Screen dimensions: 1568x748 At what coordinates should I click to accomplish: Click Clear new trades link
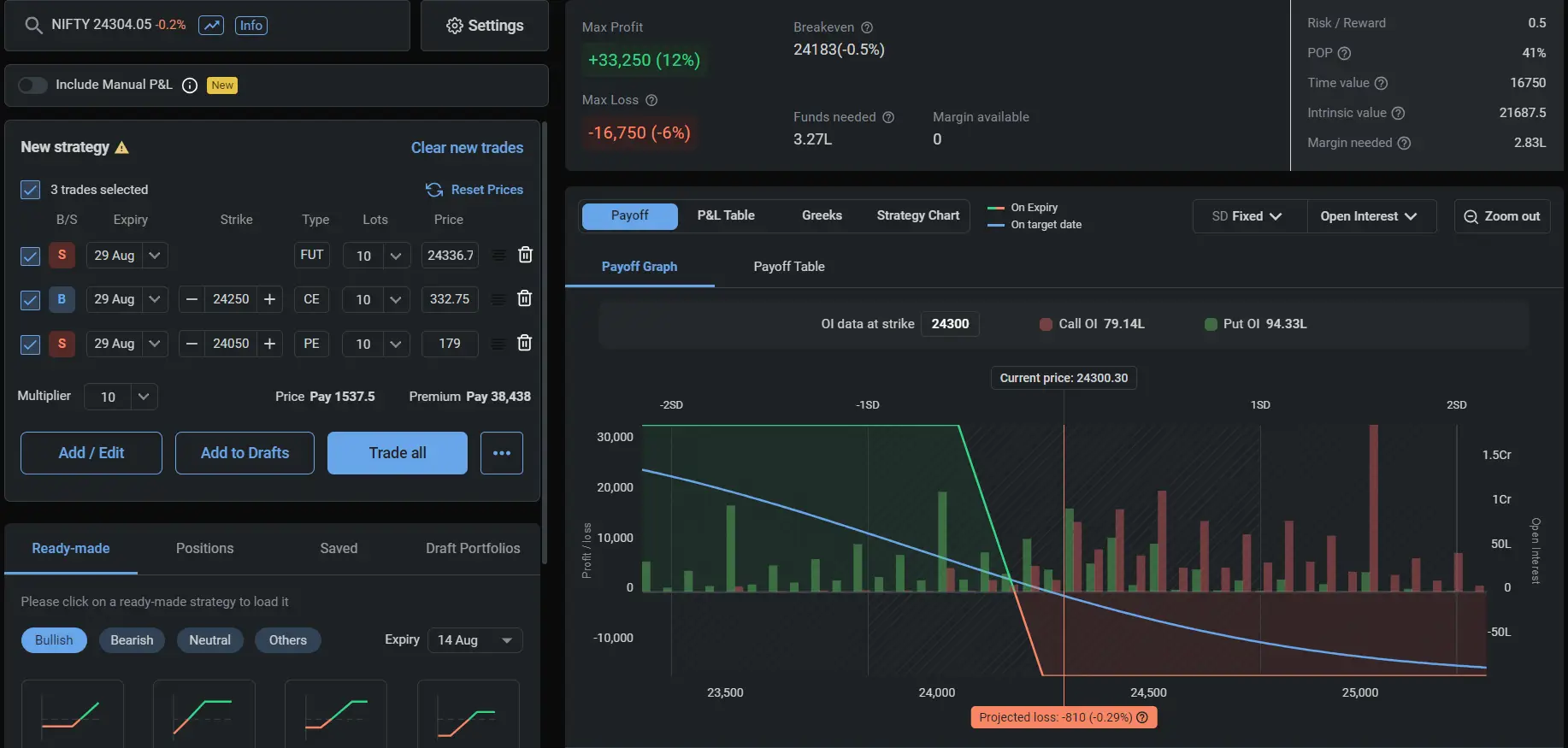point(467,147)
